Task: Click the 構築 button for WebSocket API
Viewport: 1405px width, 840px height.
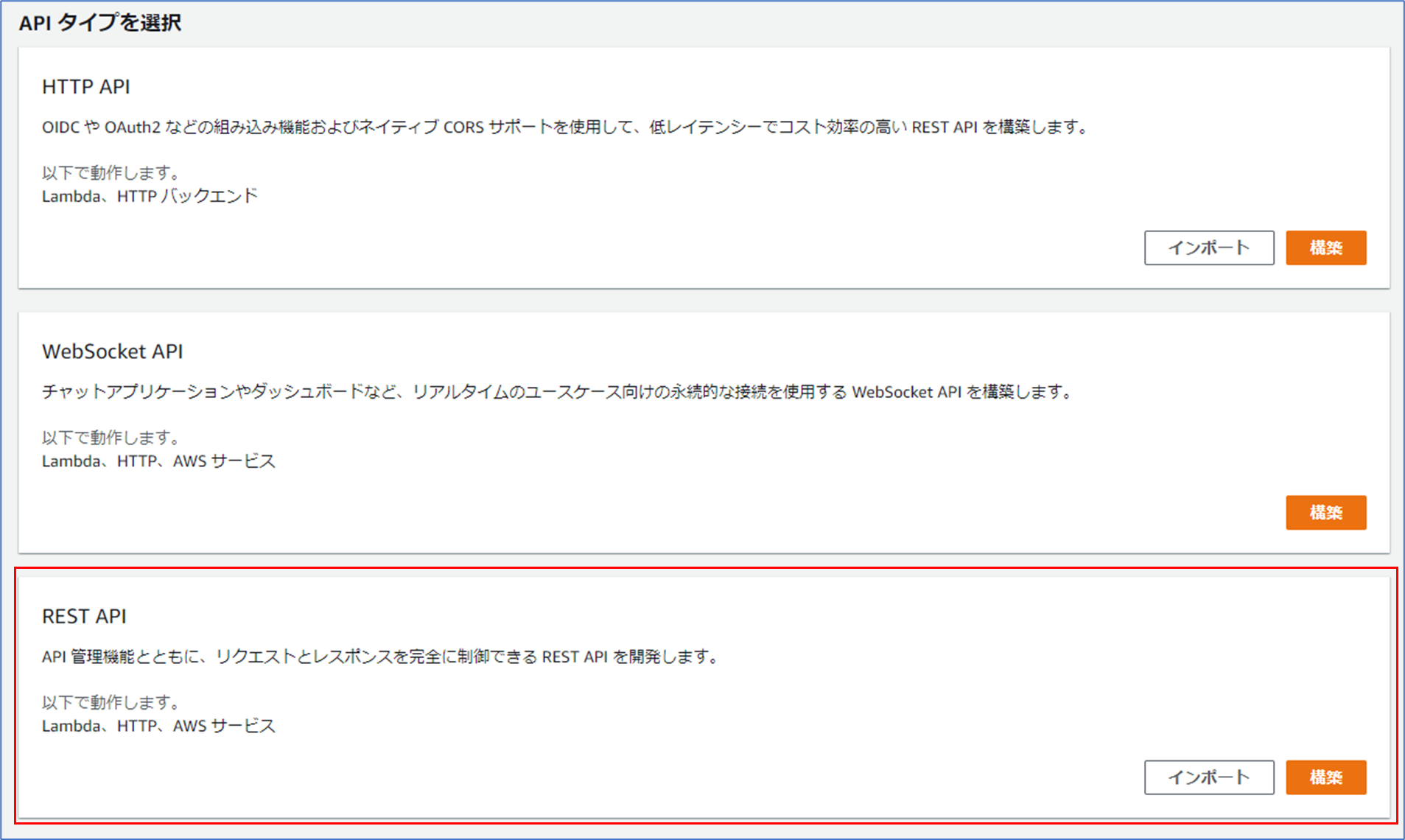Action: pyautogui.click(x=1325, y=512)
